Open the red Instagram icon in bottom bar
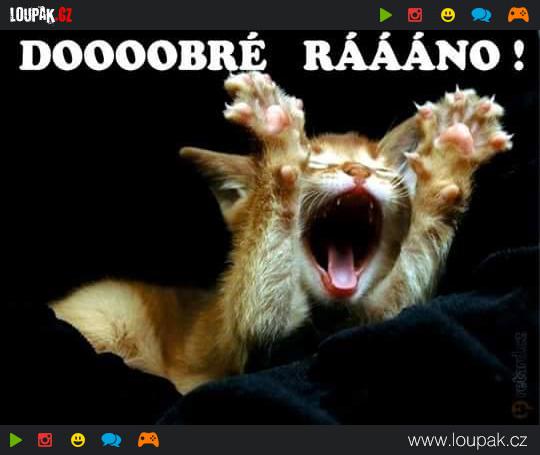This screenshot has width=540, height=455. [45, 440]
